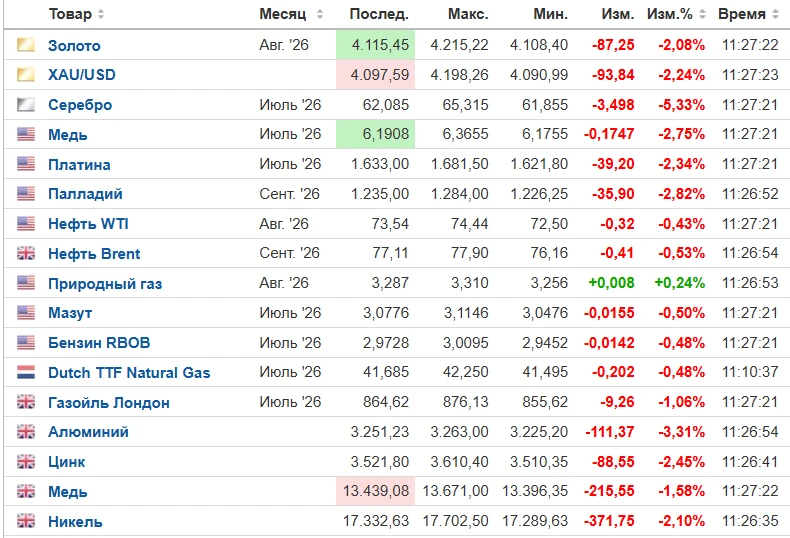
Task: Click the gold bar icon beside Золото
Action: tap(26, 45)
